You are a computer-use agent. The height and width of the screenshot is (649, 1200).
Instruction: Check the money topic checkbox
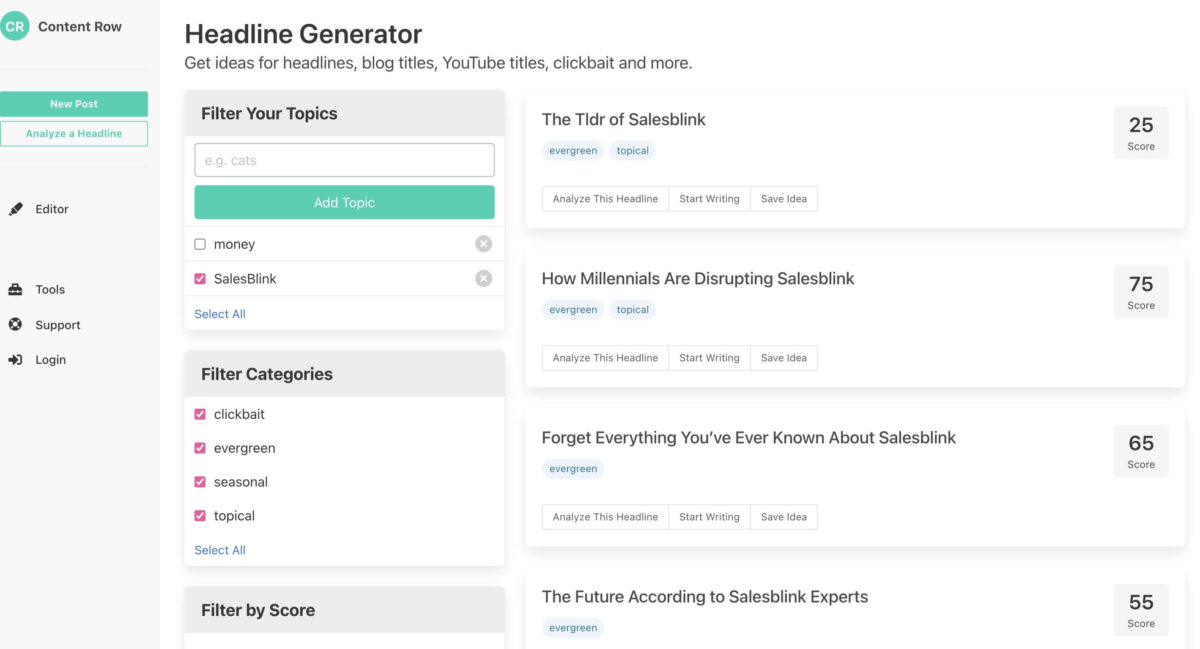(x=199, y=243)
